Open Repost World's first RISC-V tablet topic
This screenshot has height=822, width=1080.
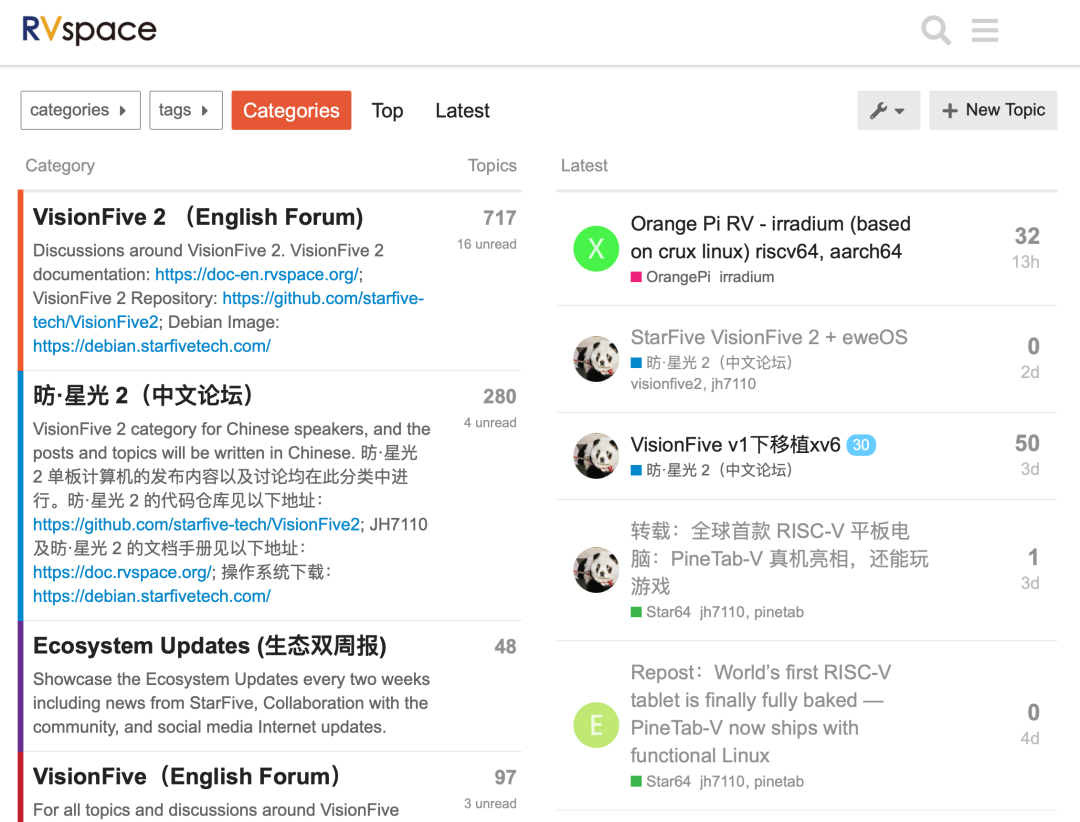(x=760, y=714)
